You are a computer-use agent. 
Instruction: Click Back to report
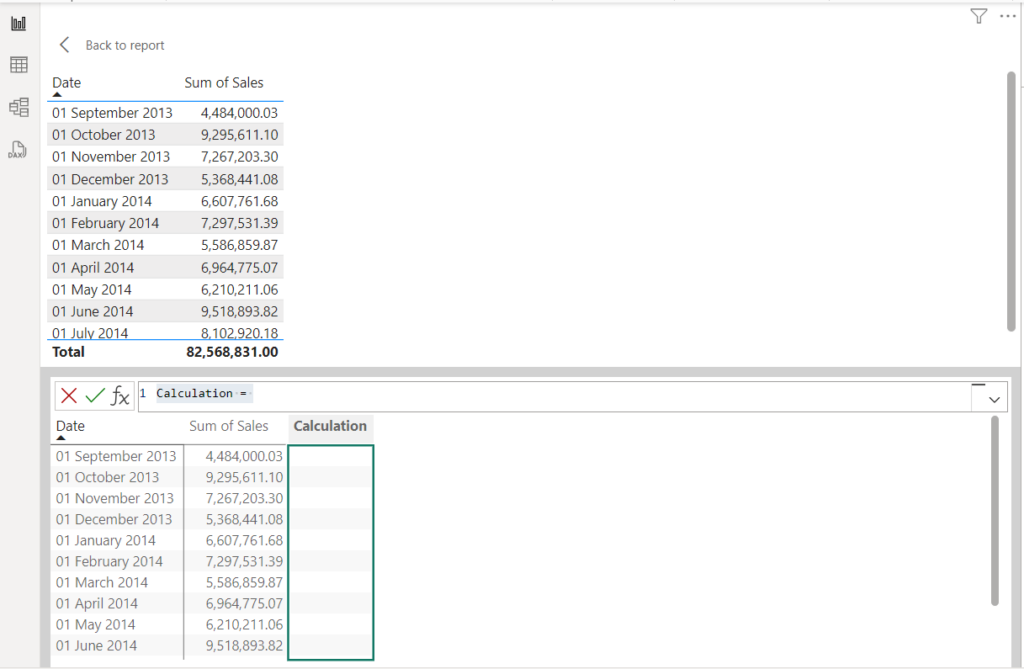tap(124, 45)
